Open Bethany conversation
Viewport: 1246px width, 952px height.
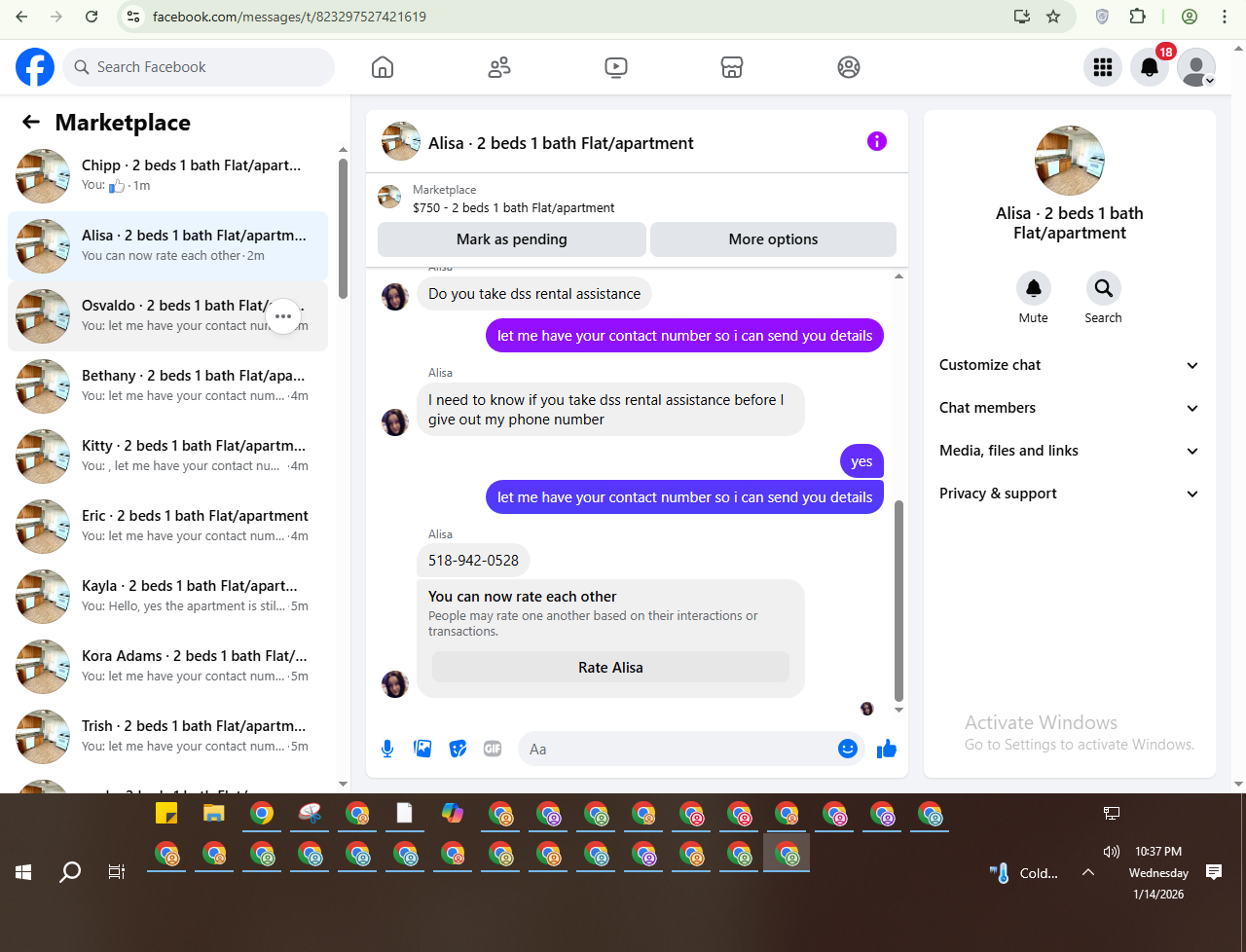point(167,386)
